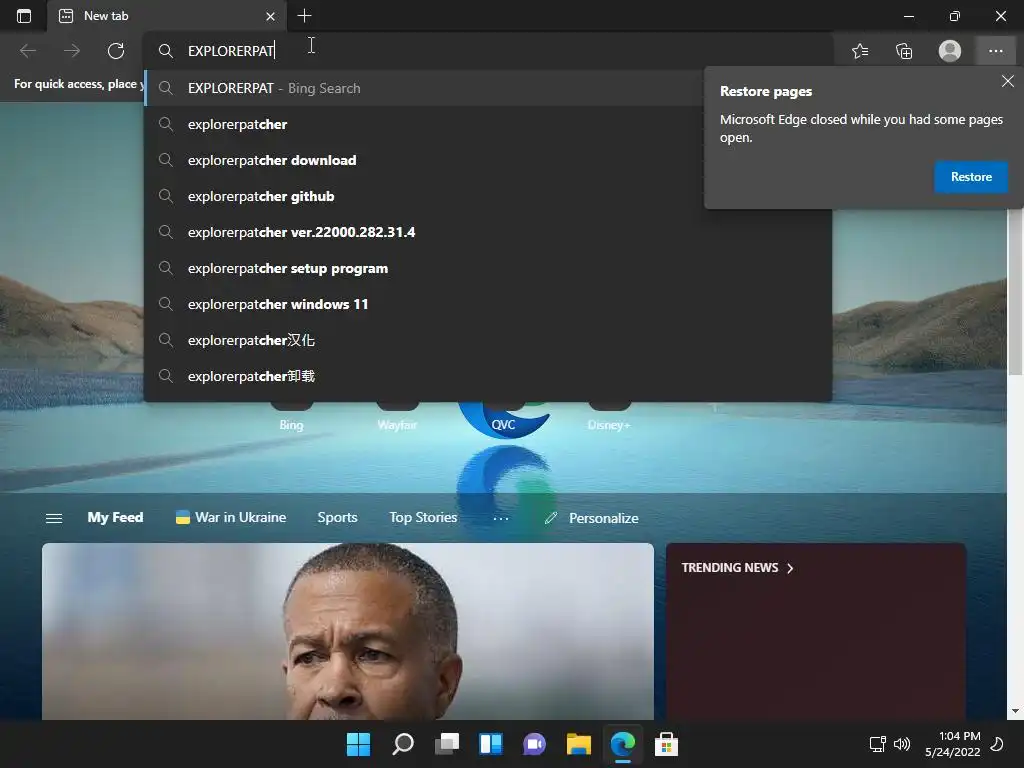Open the TRENDING NEWS heading
This screenshot has height=768, width=1024.
click(x=737, y=568)
